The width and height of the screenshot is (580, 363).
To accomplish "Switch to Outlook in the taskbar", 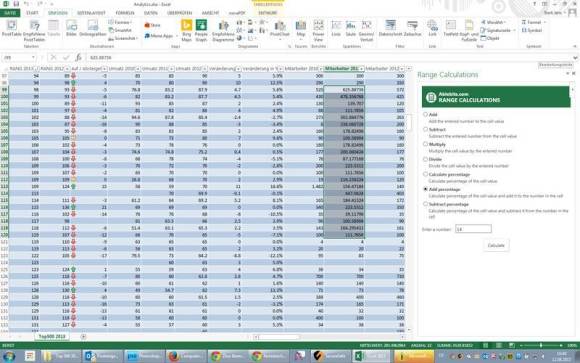I will tap(102, 356).
